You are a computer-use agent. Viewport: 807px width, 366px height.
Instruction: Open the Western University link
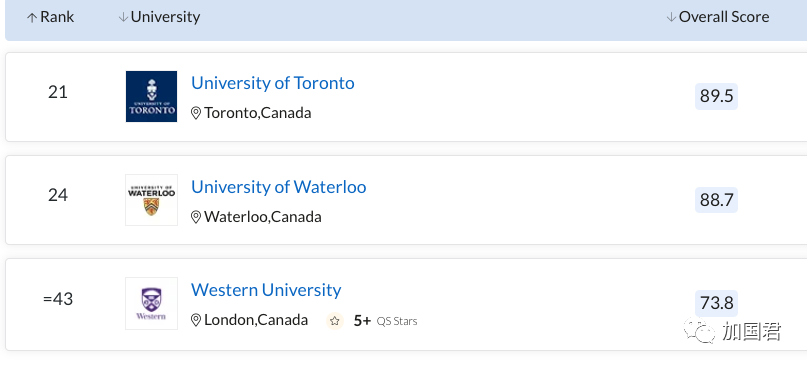pyautogui.click(x=266, y=290)
